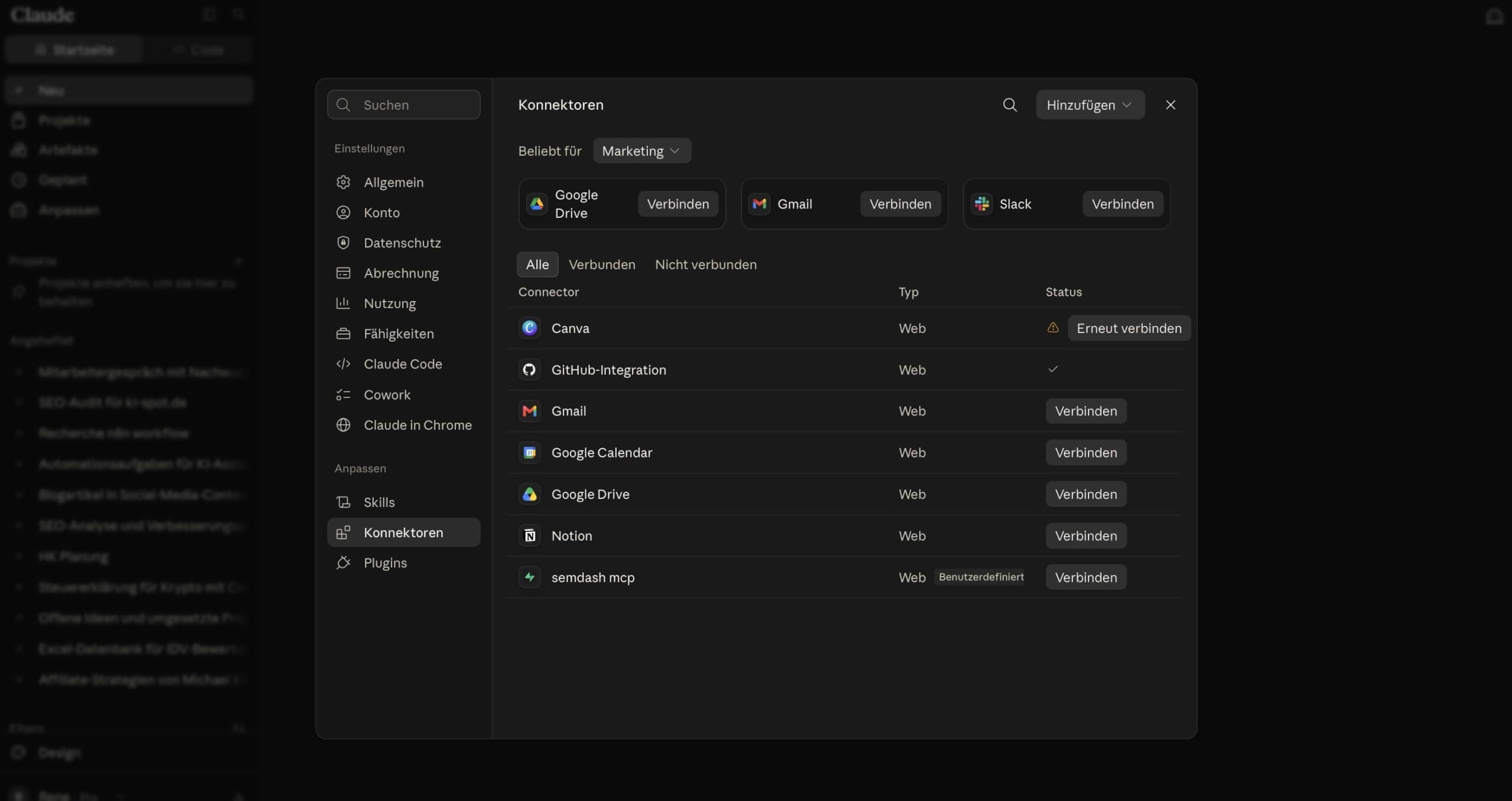Switch to the Alle tab
Image resolution: width=1512 pixels, height=801 pixels.
pyautogui.click(x=537, y=264)
